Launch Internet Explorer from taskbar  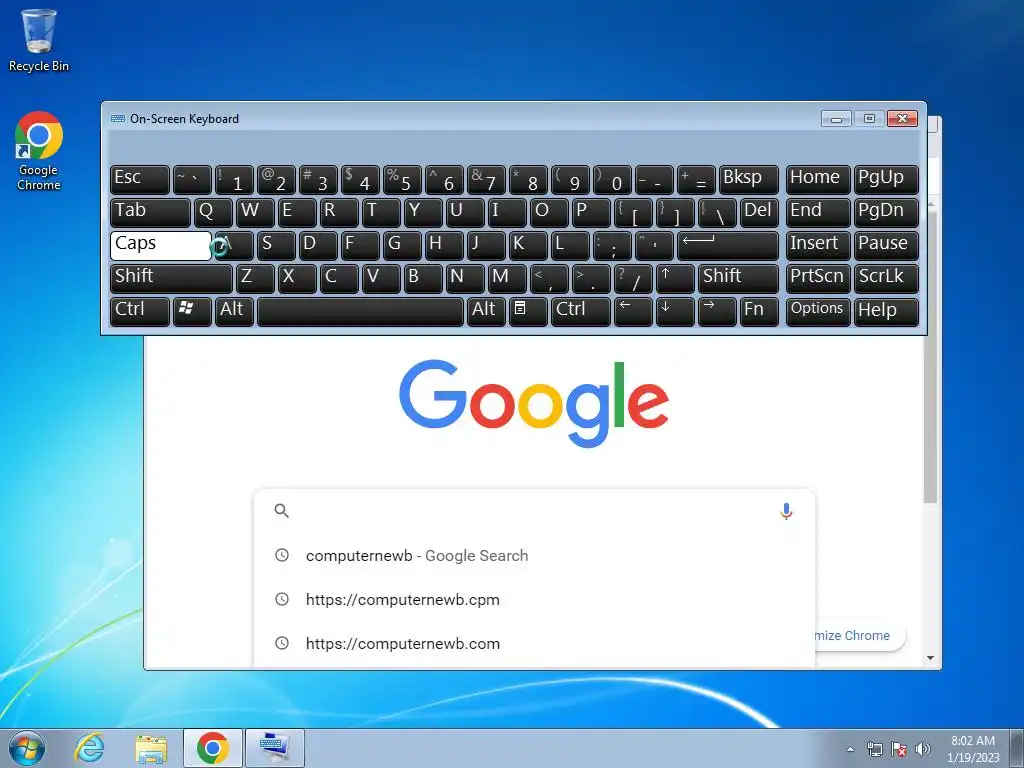(x=89, y=748)
